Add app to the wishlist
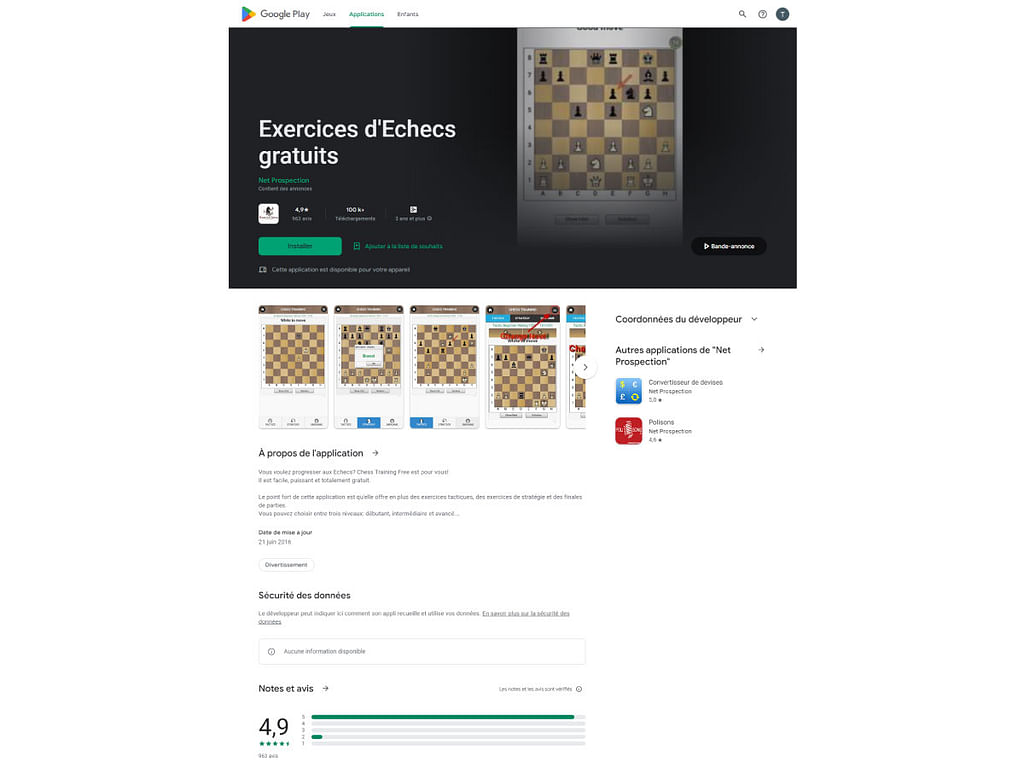Screen dimensions: 1024x768 398,246
